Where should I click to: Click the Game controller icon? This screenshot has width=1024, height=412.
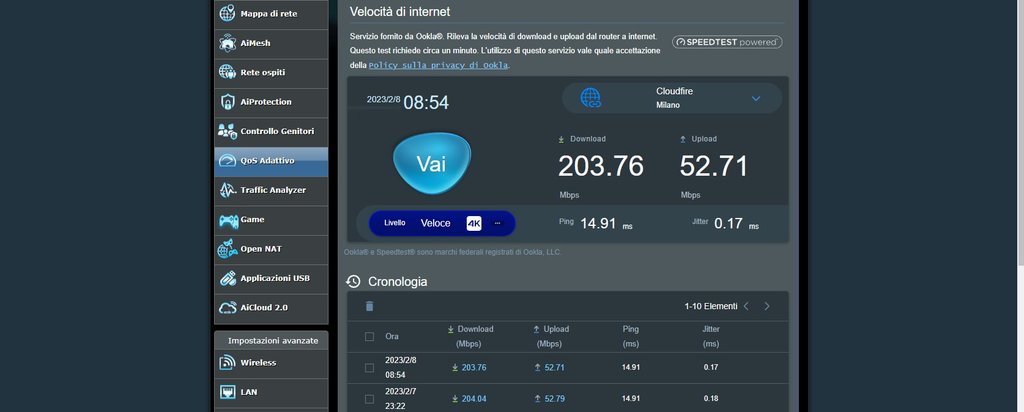click(x=227, y=221)
